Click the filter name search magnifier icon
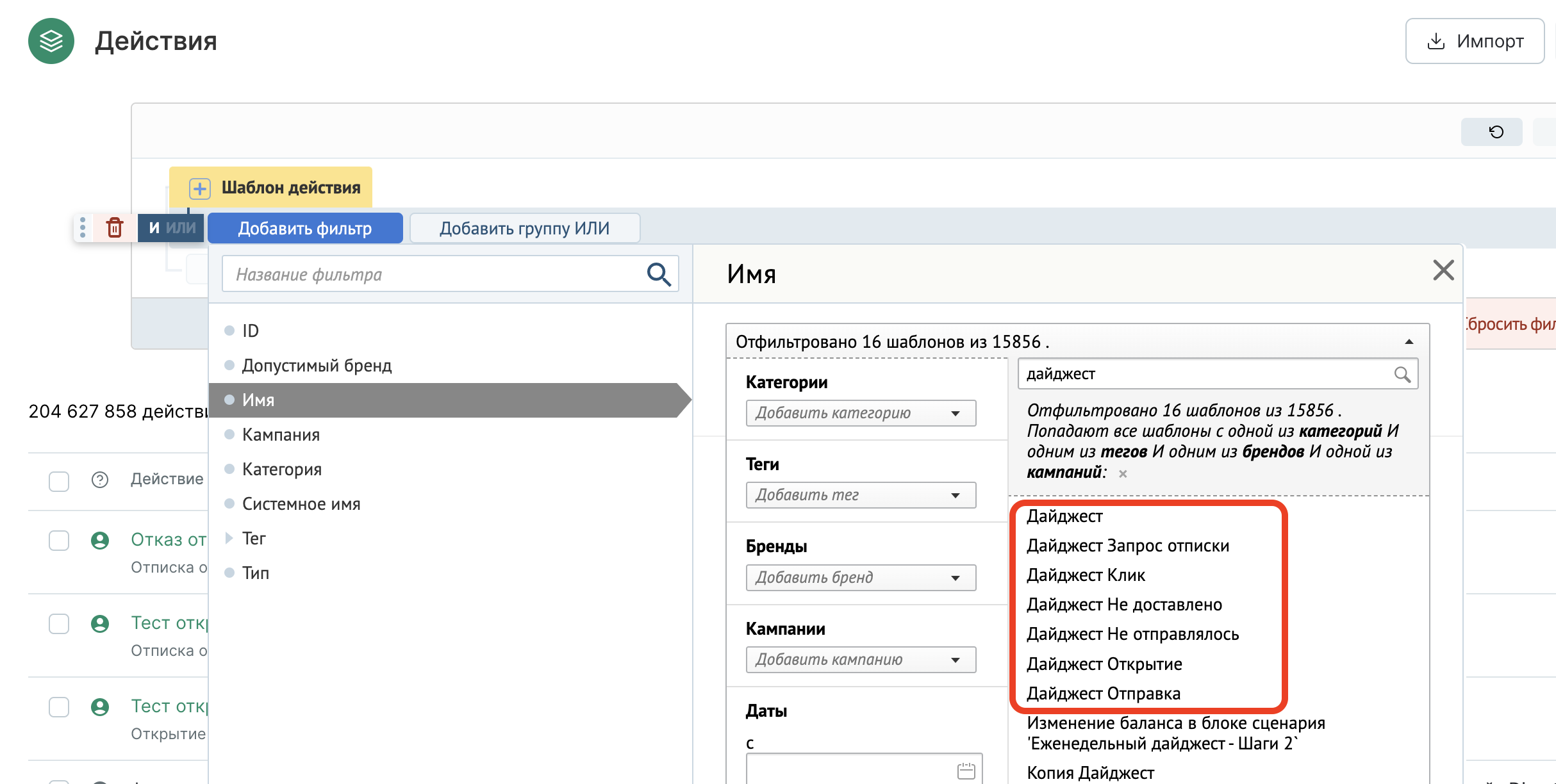 [x=659, y=274]
